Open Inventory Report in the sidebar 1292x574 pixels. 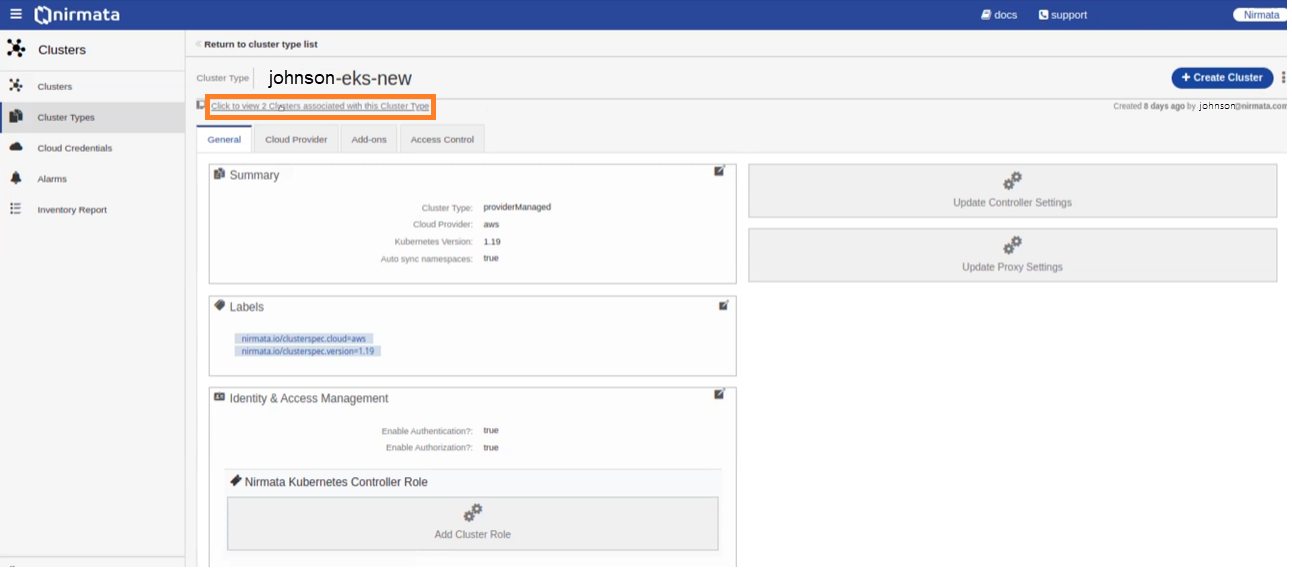(72, 210)
